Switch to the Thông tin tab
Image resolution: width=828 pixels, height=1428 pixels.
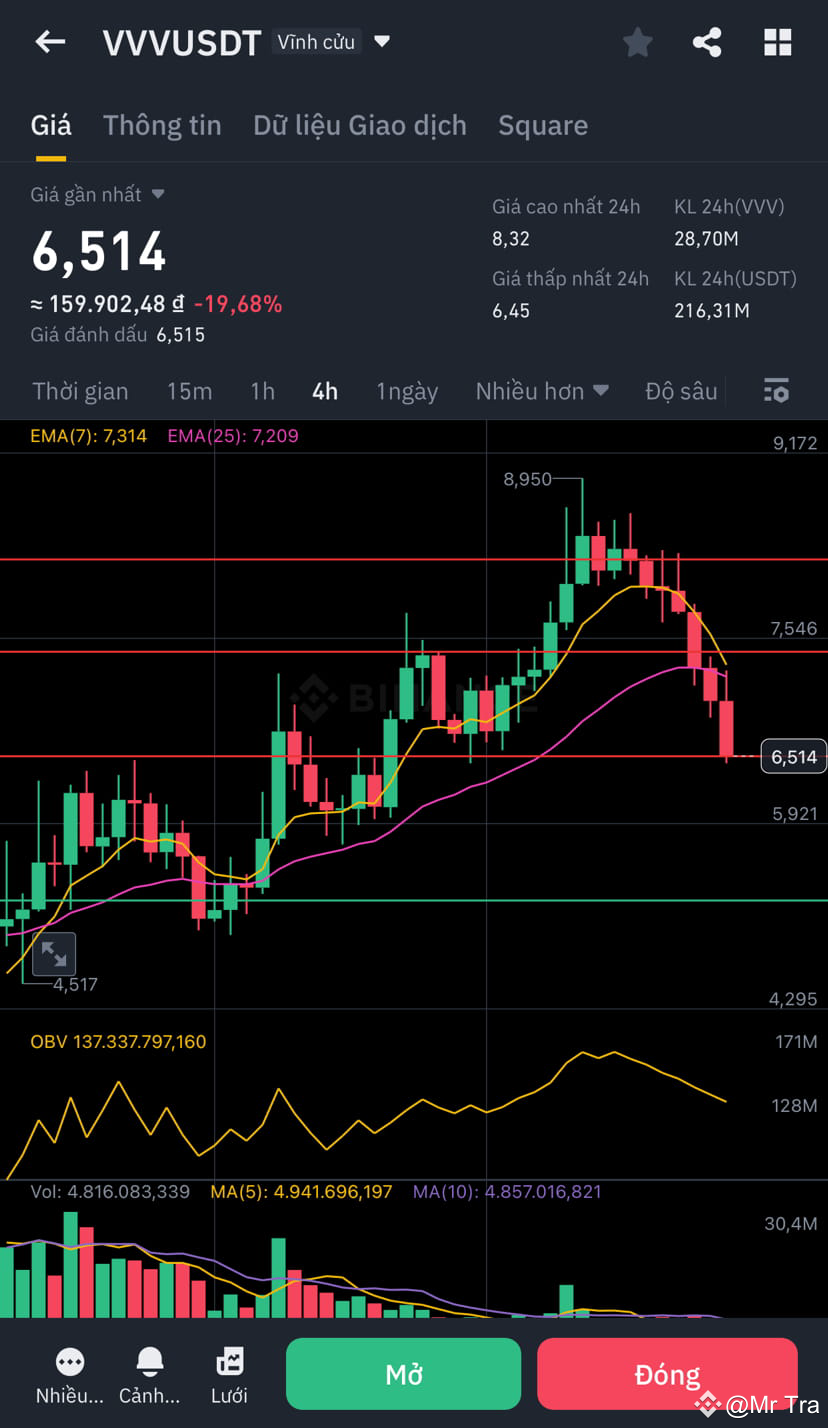click(x=162, y=125)
